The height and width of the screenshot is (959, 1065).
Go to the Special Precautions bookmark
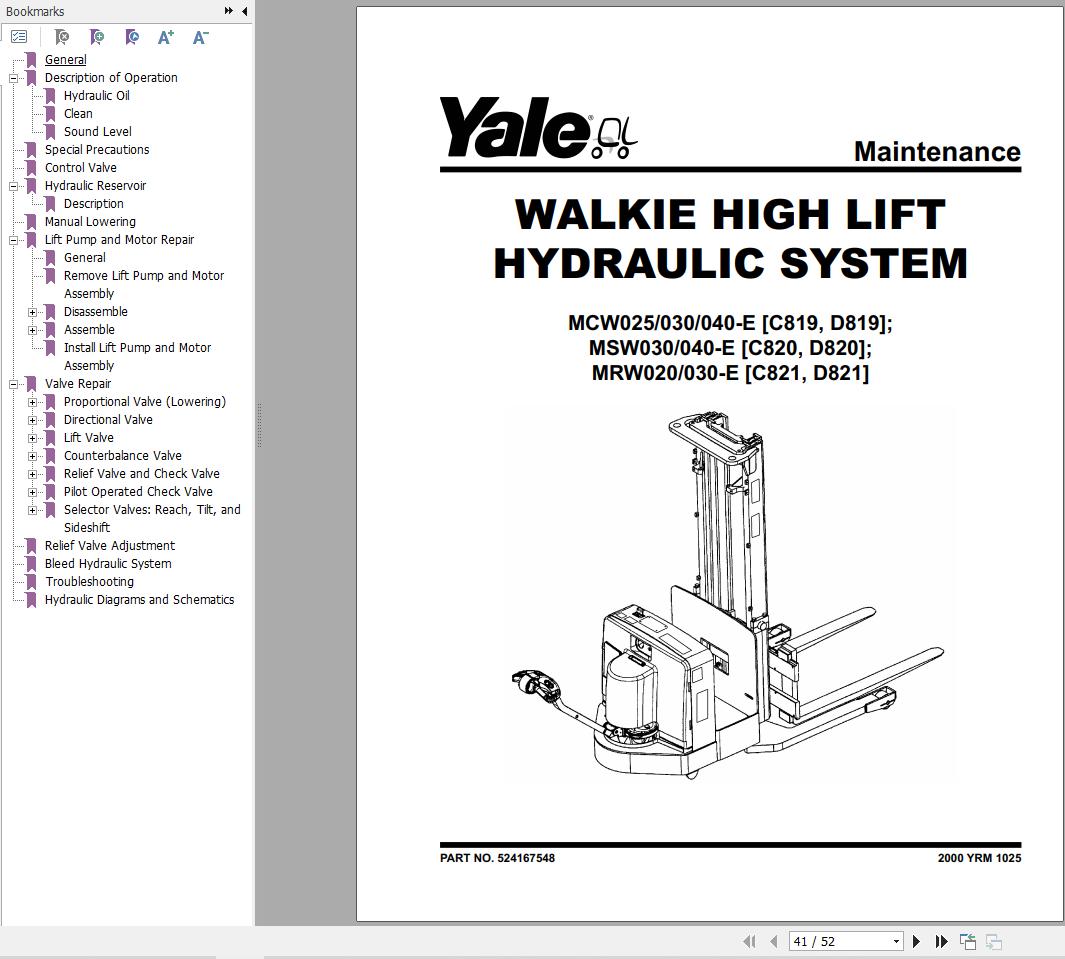(97, 149)
